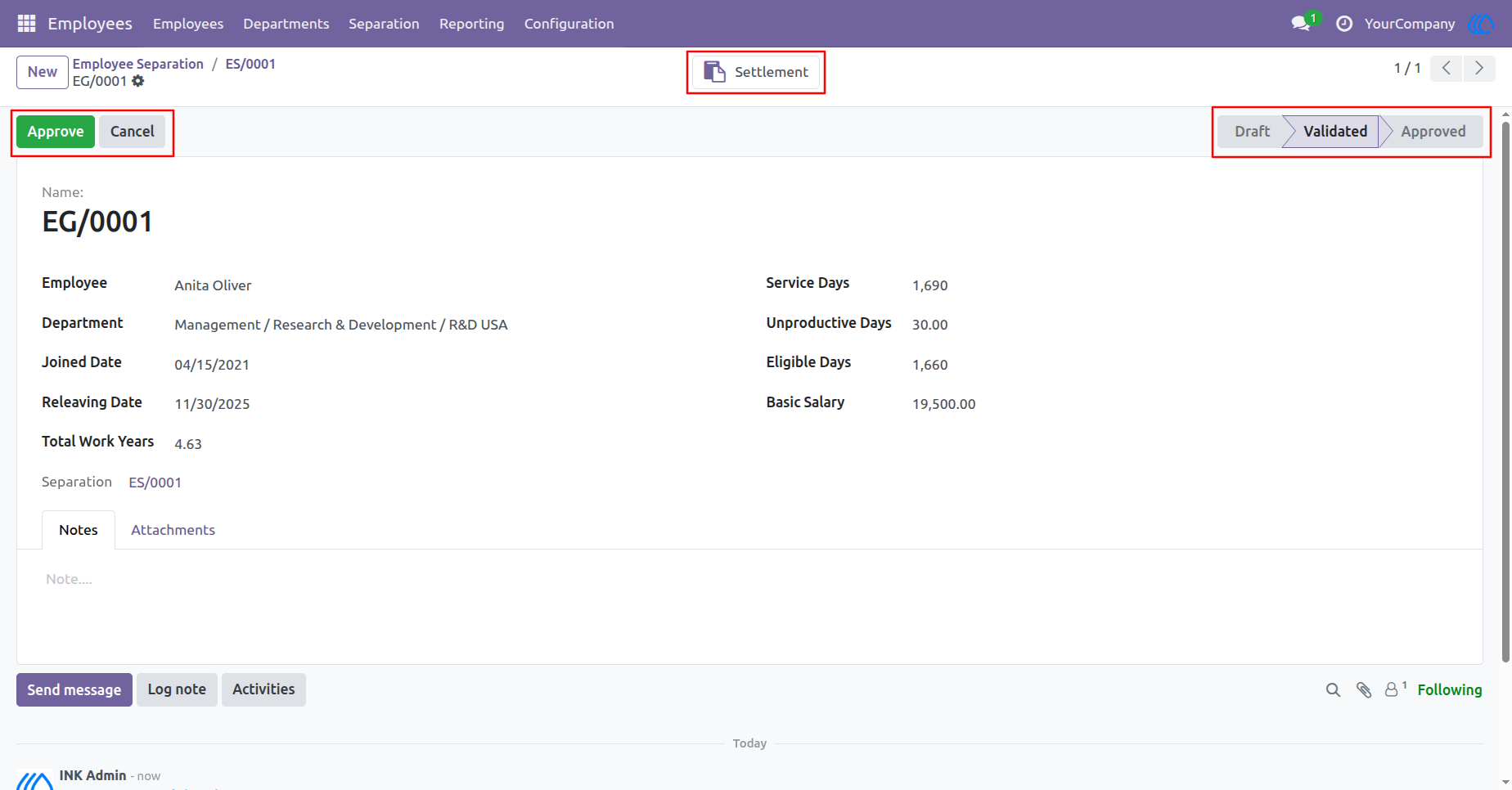Approve the settlement record
1512x790 pixels.
click(x=56, y=132)
